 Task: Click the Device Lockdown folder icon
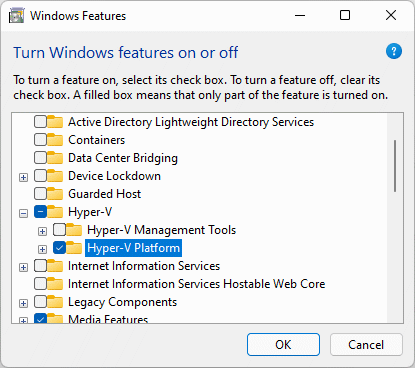pyautogui.click(x=55, y=176)
